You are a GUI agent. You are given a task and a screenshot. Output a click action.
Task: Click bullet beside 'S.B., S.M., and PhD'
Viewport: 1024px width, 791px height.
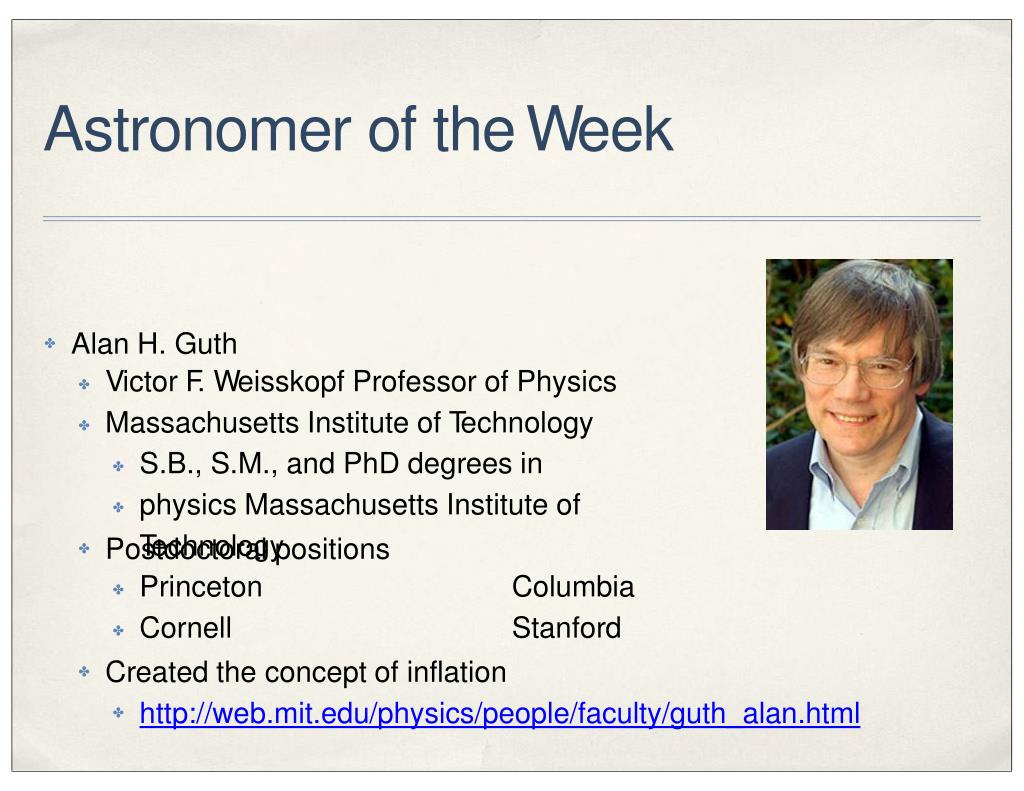coord(118,466)
